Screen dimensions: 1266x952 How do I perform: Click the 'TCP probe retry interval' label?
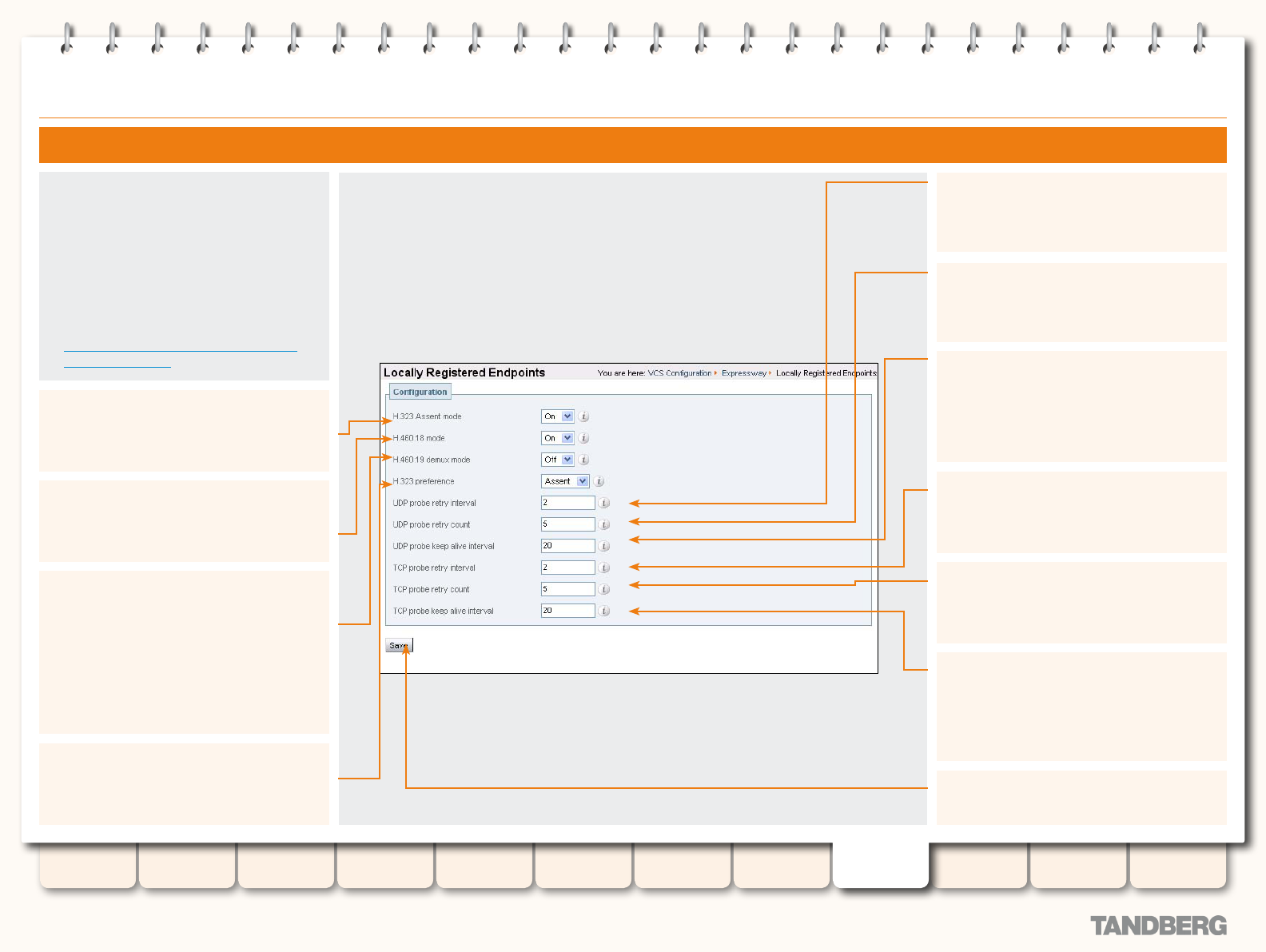434,568
